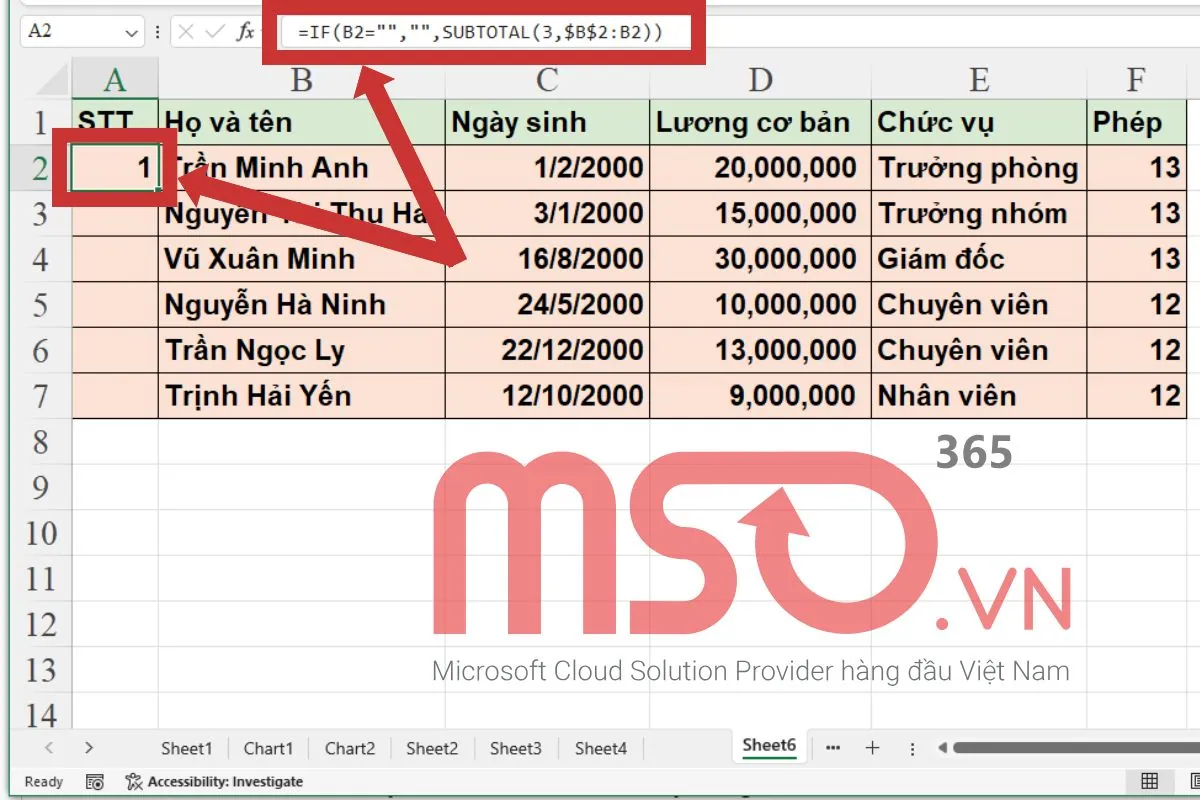Expand the formula bar with its vertical dots

(x=158, y=31)
